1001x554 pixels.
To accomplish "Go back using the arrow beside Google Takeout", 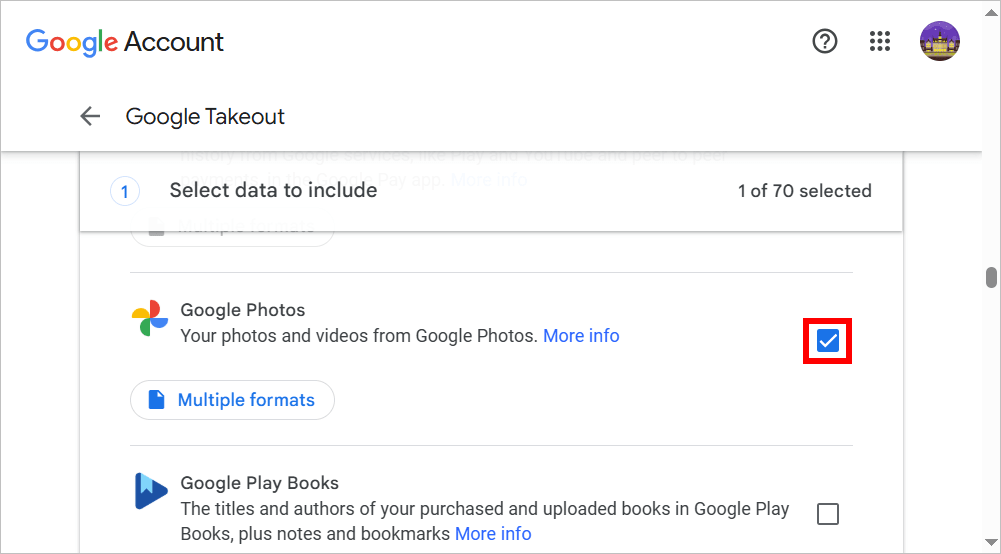I will click(x=91, y=116).
